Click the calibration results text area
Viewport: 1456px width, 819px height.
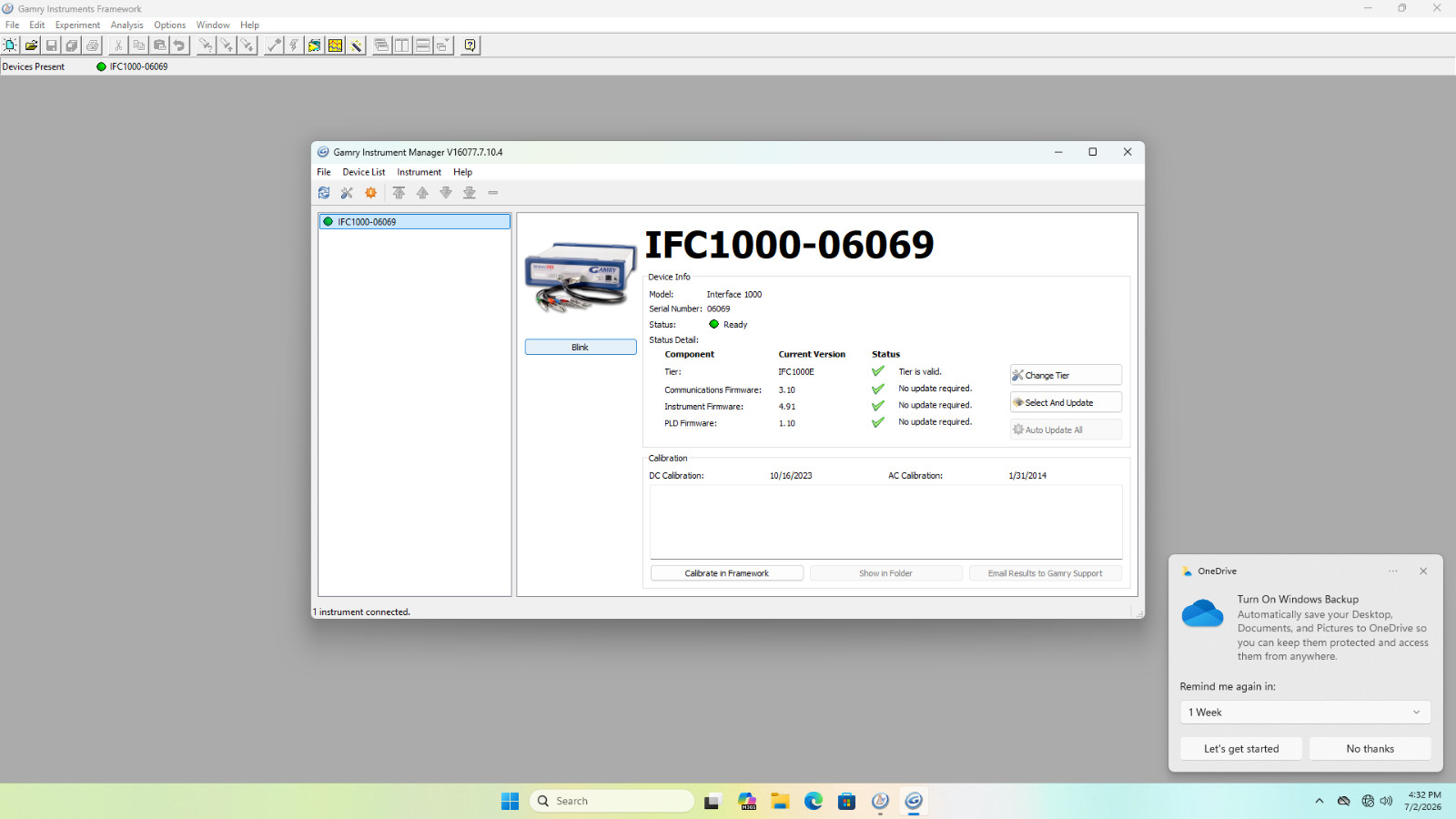pos(886,521)
